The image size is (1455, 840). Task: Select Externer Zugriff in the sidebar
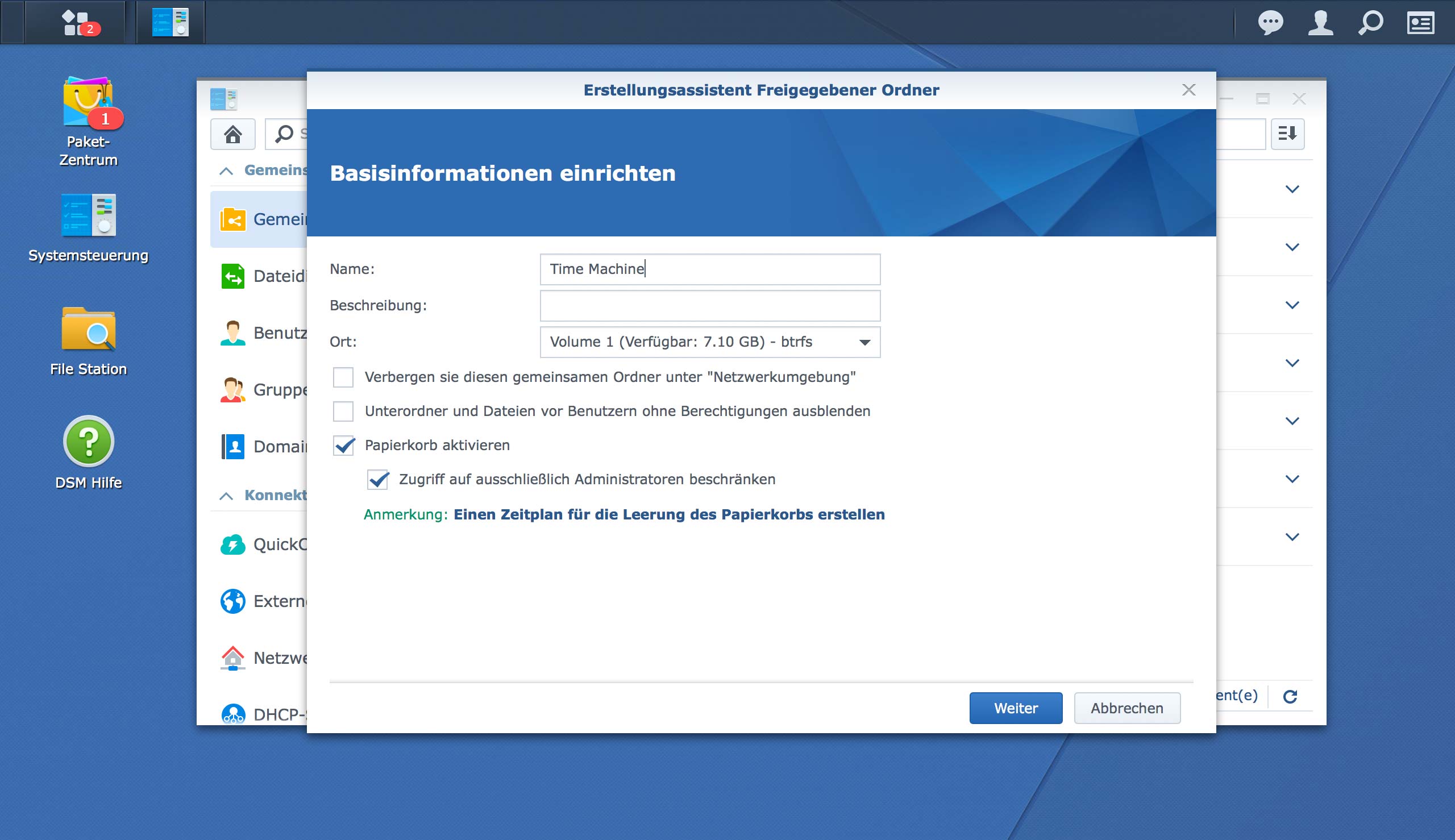click(x=259, y=601)
